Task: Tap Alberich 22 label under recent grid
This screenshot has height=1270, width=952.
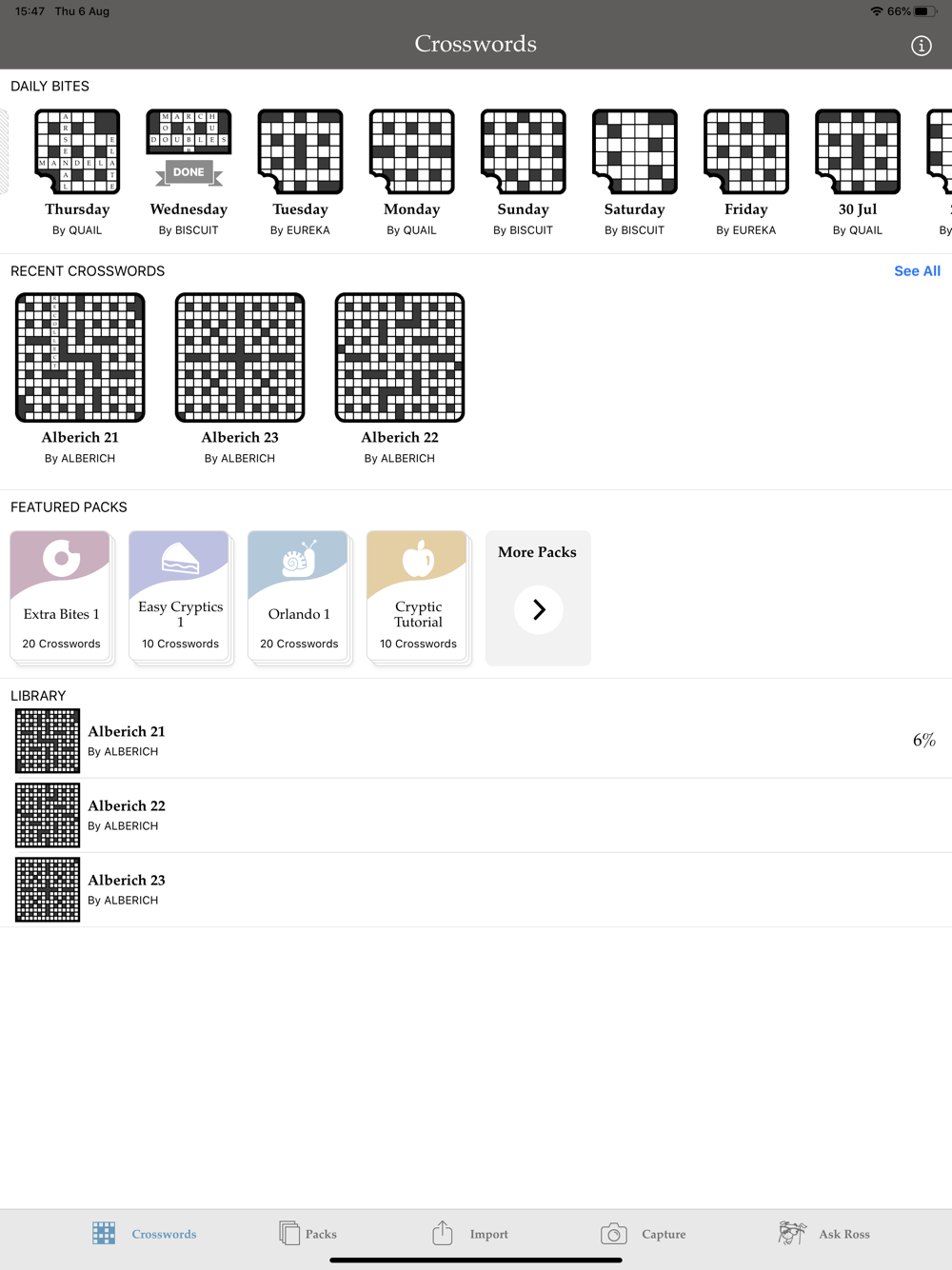Action: point(400,438)
